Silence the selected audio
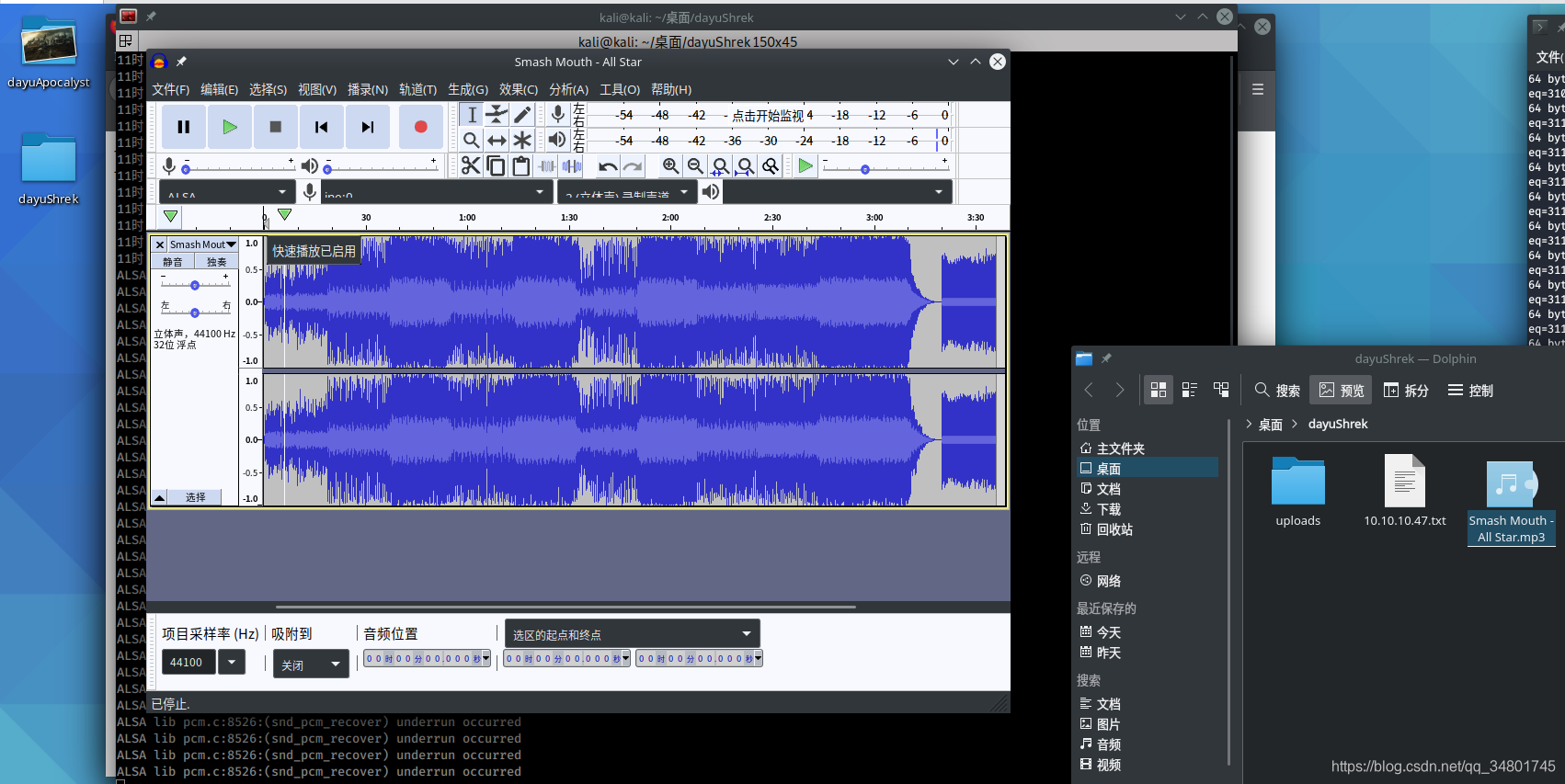Screen dimensions: 1565x784 click(x=572, y=165)
